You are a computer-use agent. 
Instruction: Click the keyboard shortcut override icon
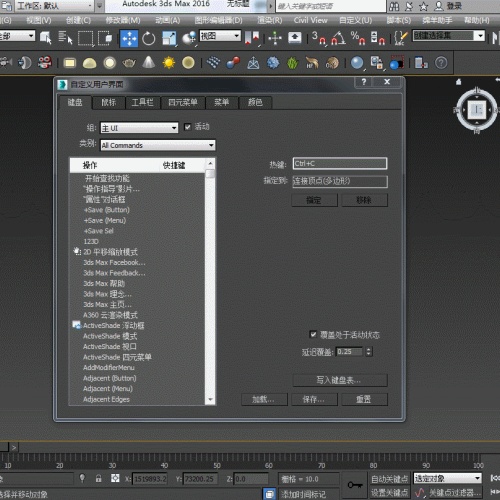[295, 38]
